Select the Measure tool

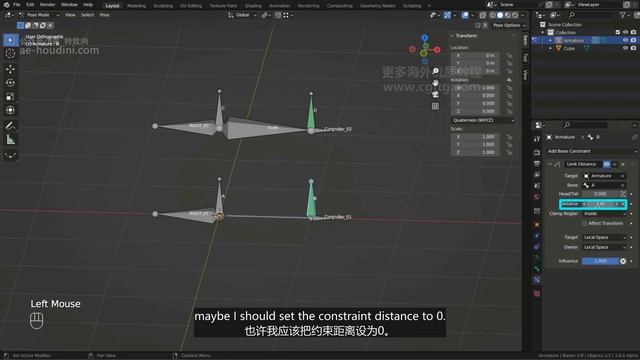coord(11,140)
